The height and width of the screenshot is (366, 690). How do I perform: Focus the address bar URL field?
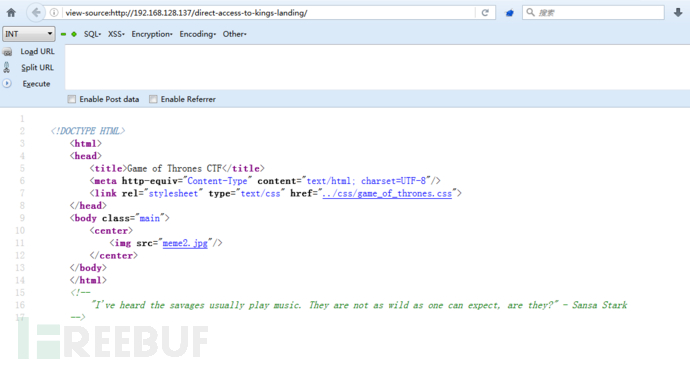point(269,13)
